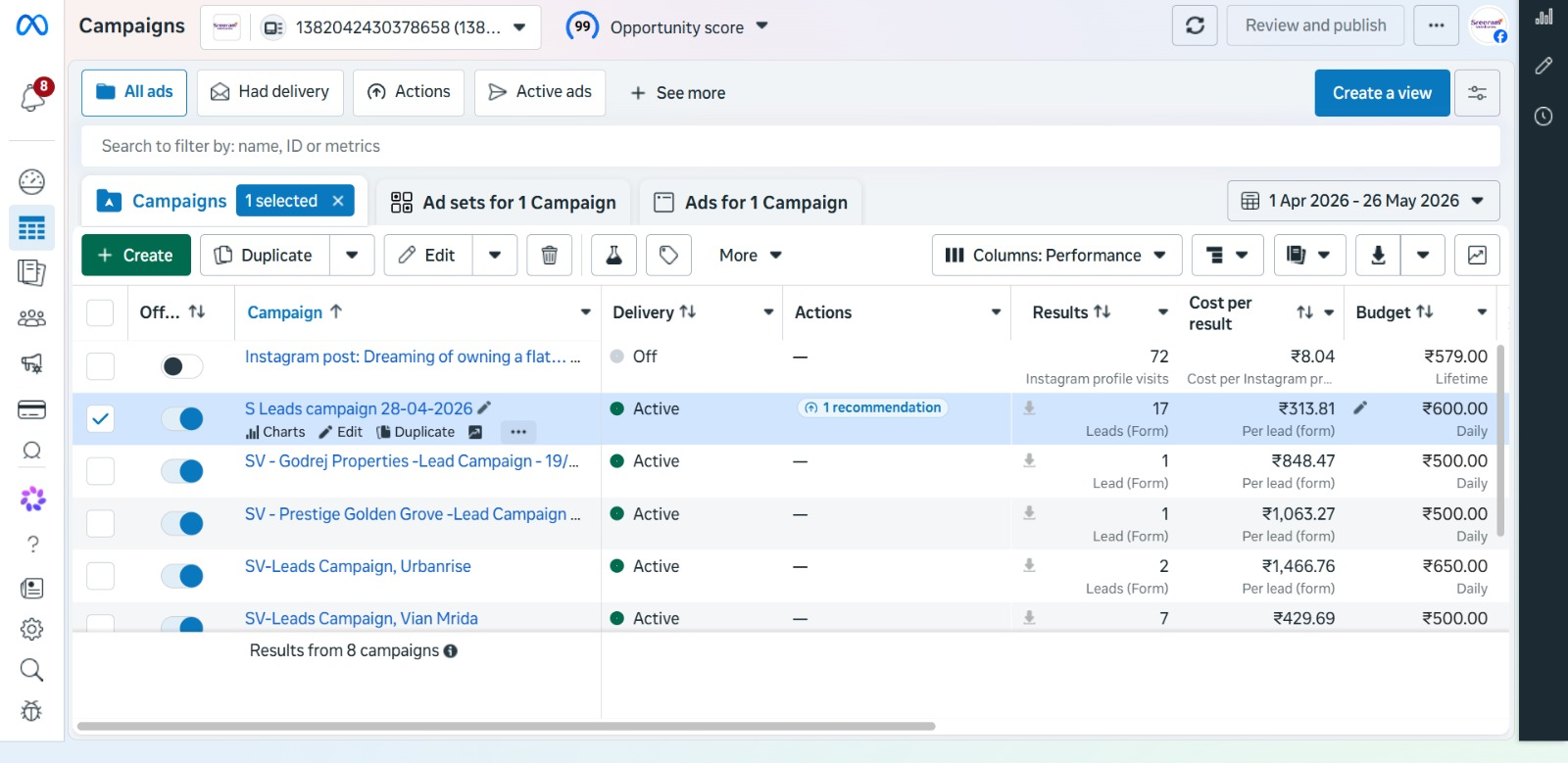This screenshot has width=1568, height=763.
Task: Open account overview gauge icon
Action: [x=32, y=181]
